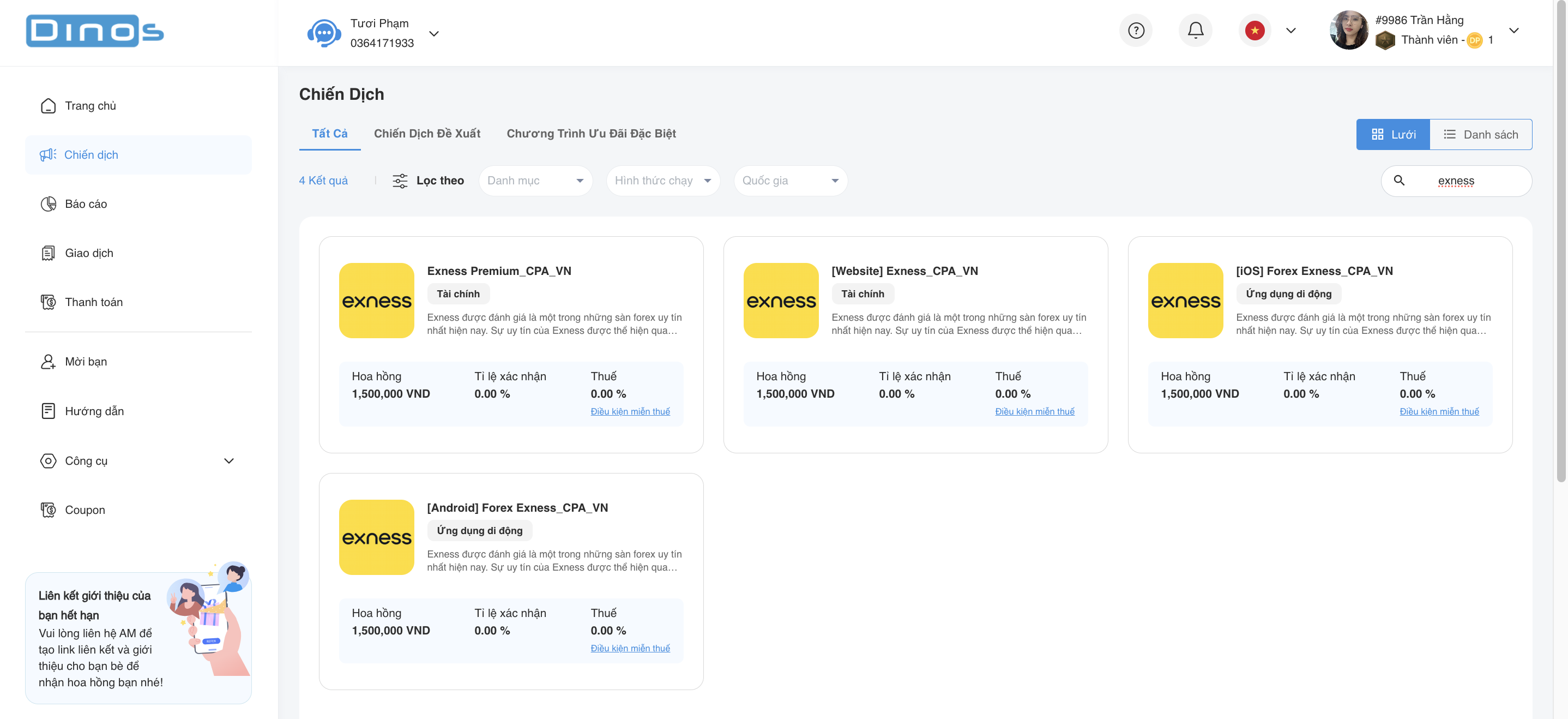The width and height of the screenshot is (1568, 719).
Task: Open the Báo cáo sidebar item
Action: tap(86, 204)
